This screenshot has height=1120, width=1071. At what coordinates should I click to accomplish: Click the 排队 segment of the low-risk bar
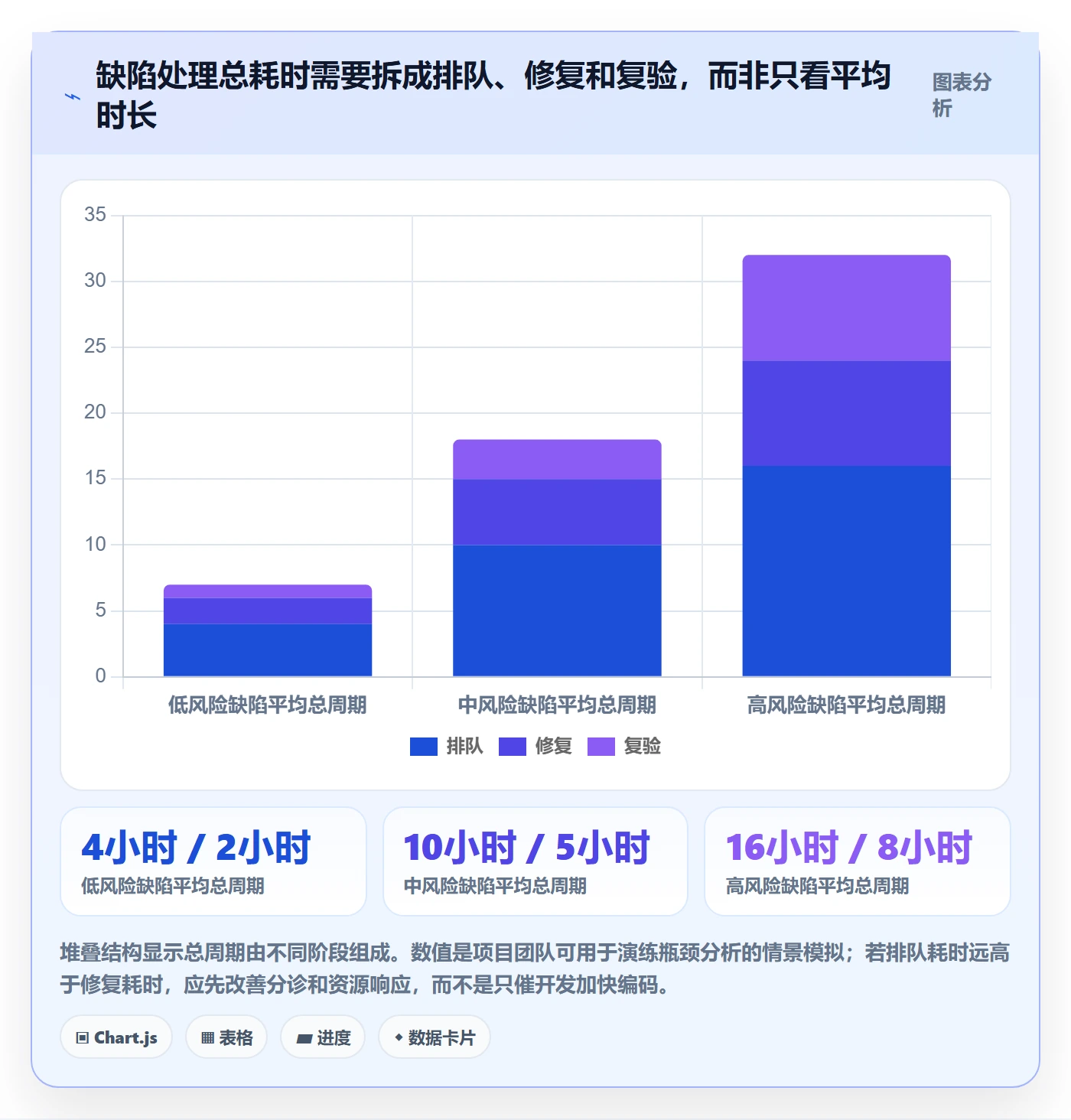click(x=268, y=650)
